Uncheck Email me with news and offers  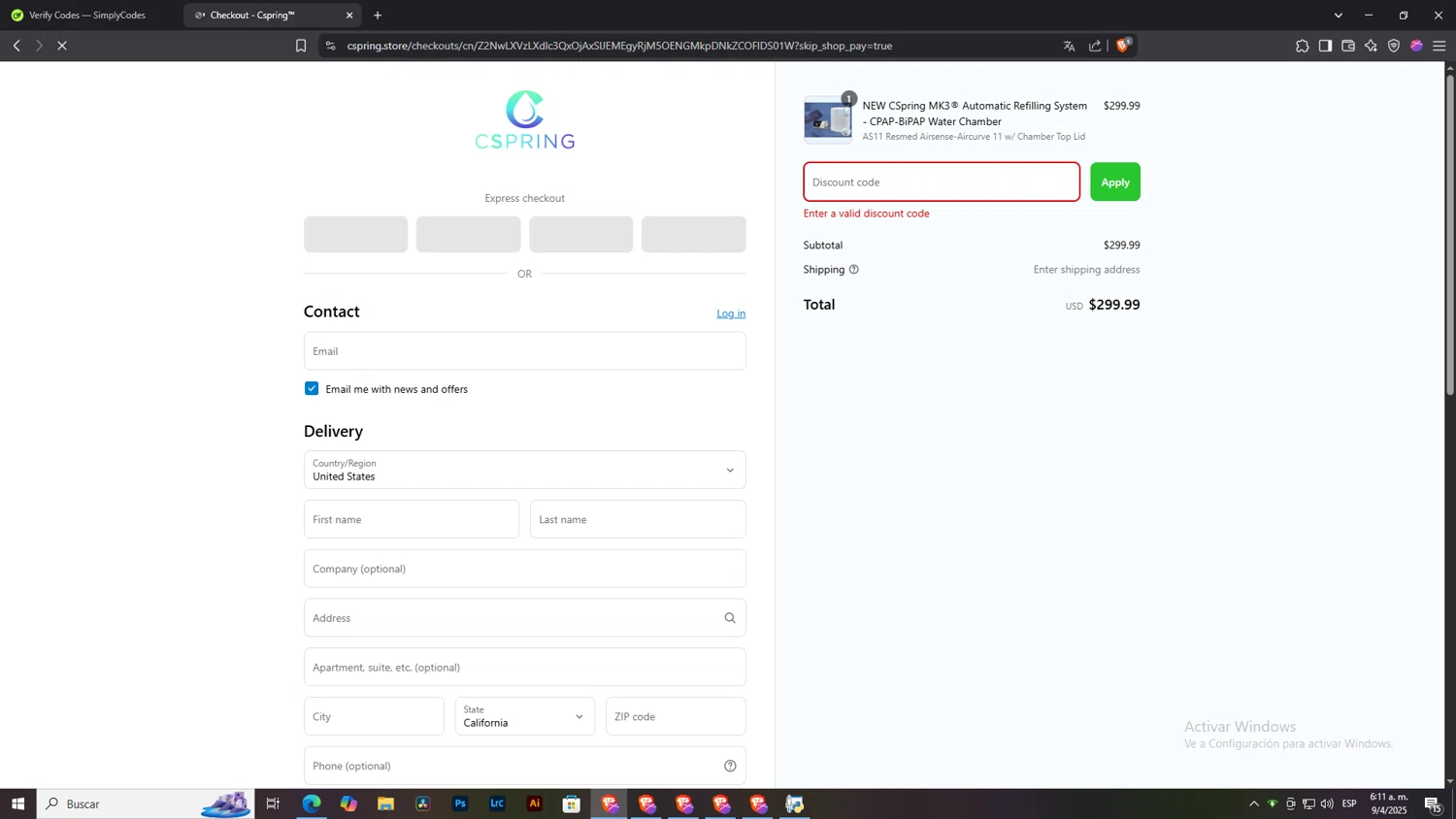click(x=312, y=388)
